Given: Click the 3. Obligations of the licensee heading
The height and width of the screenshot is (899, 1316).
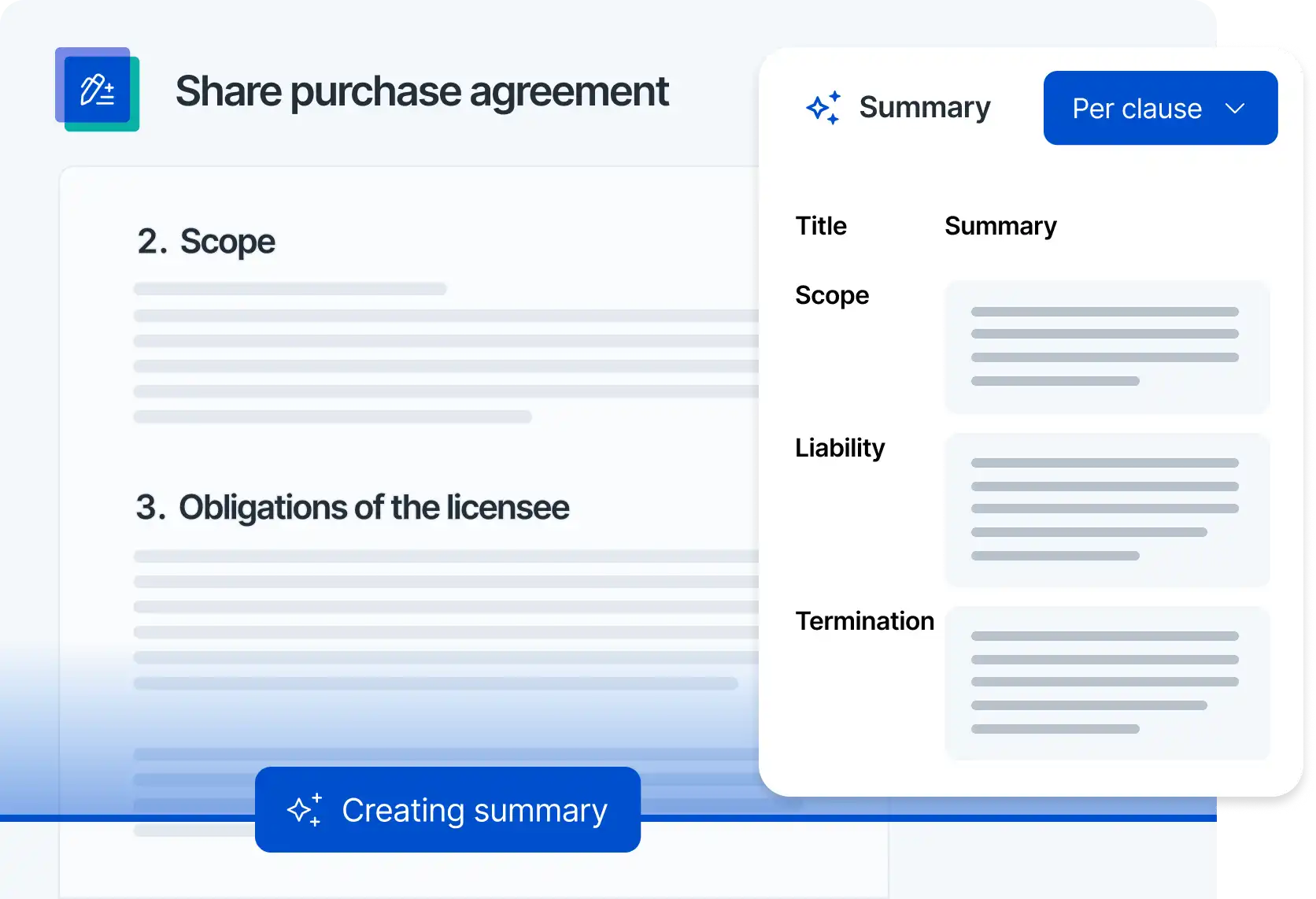Looking at the screenshot, I should click(x=353, y=508).
